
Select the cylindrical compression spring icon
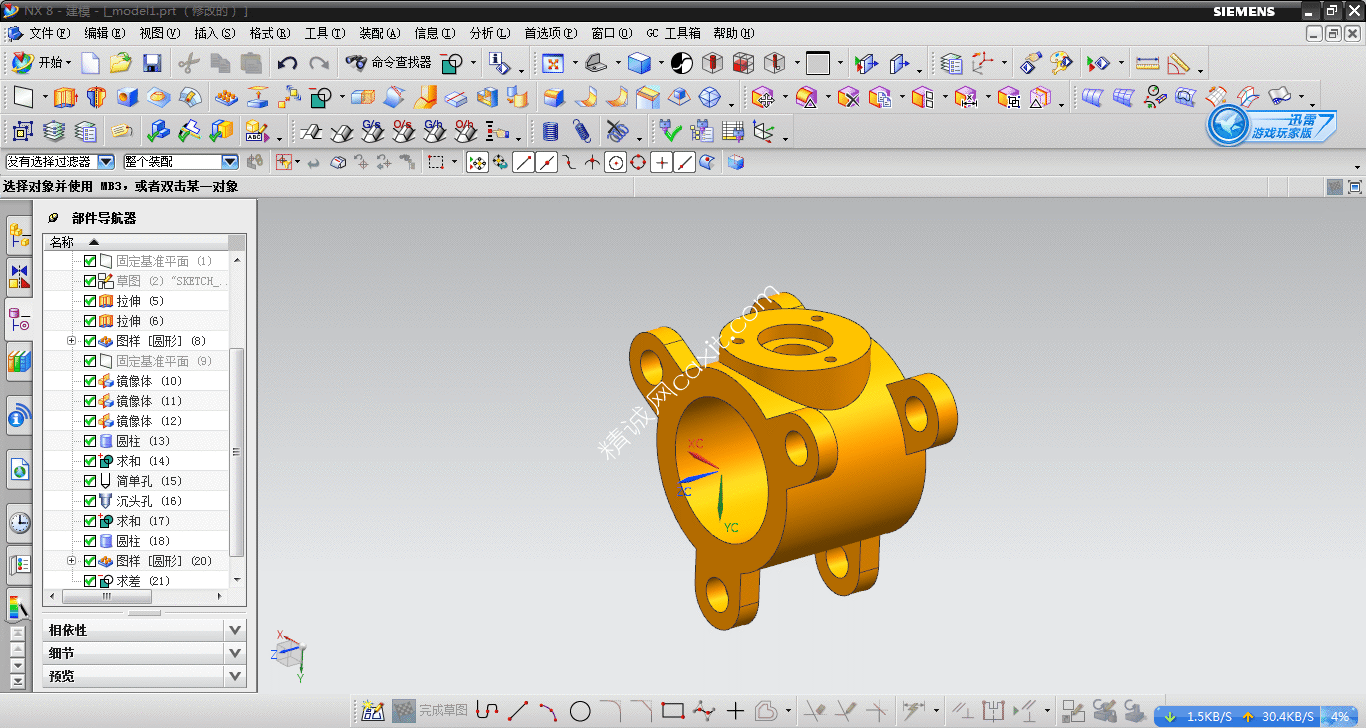coord(551,131)
